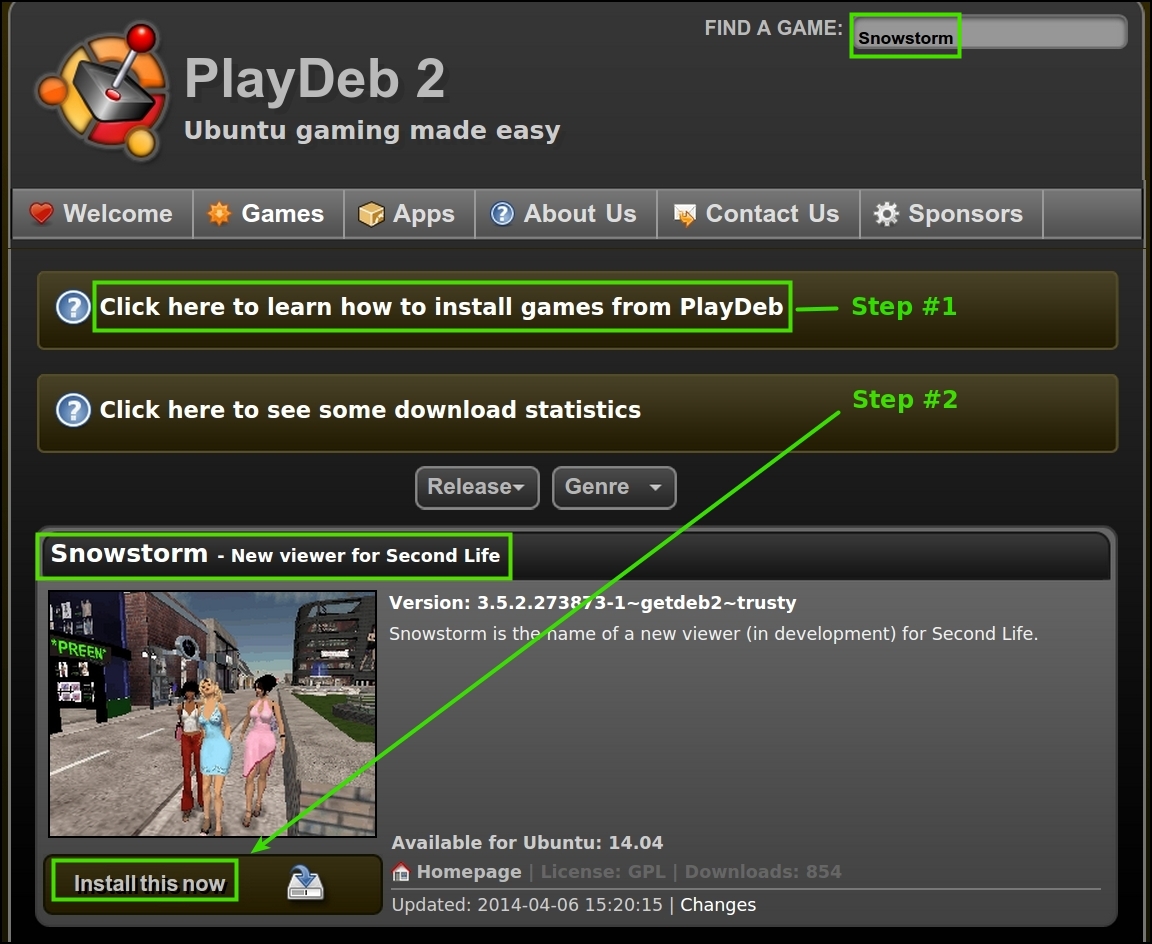This screenshot has width=1152, height=944.
Task: Open the Contact Us page
Action: [758, 214]
